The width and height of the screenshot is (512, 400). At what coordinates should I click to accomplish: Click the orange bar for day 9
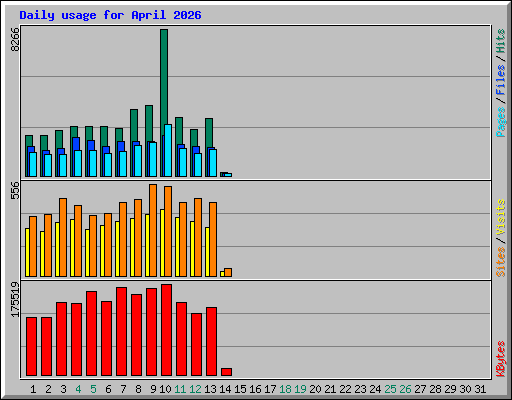pyautogui.click(x=153, y=231)
